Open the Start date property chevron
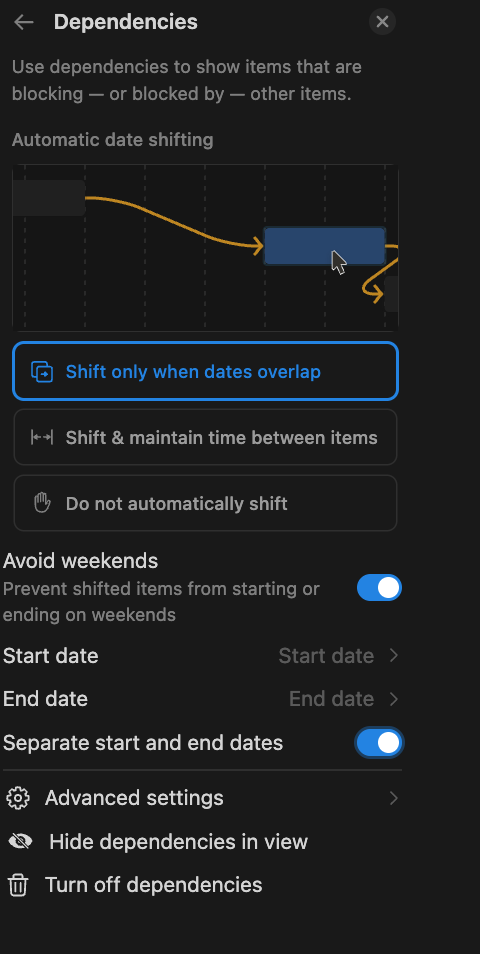Viewport: 480px width, 954px height. pyautogui.click(x=394, y=655)
